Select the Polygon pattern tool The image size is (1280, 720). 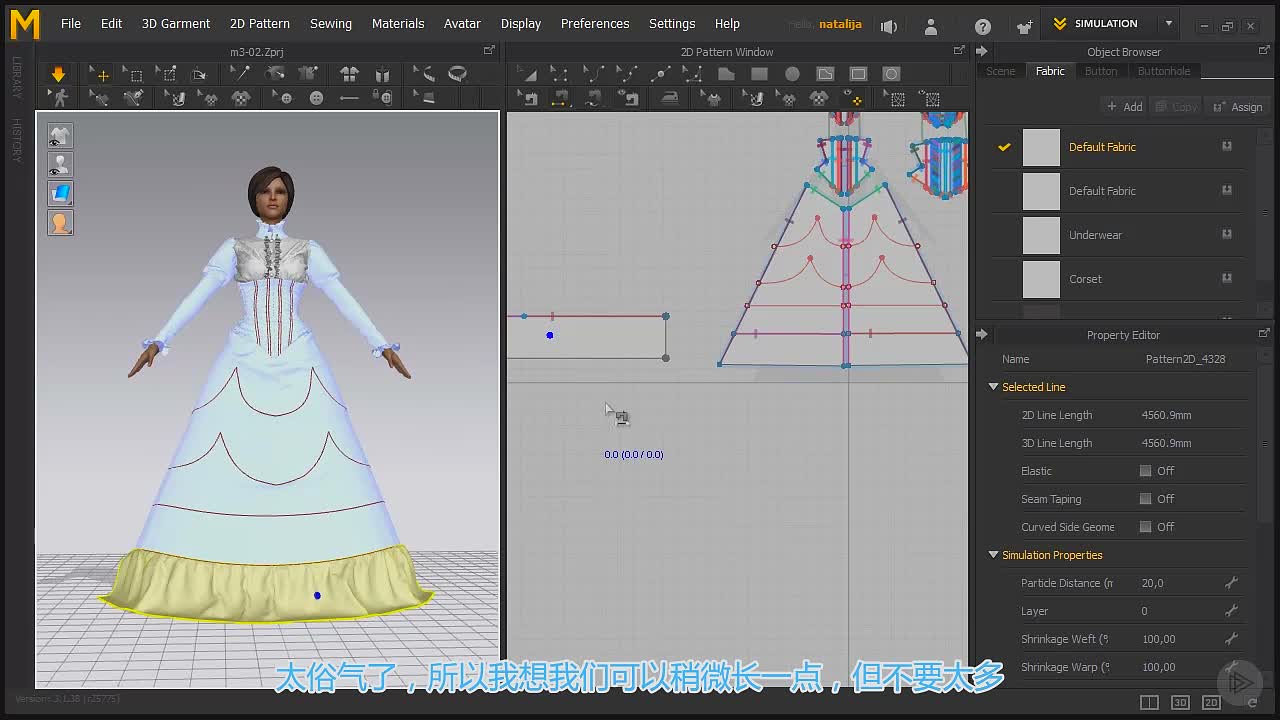[x=726, y=74]
